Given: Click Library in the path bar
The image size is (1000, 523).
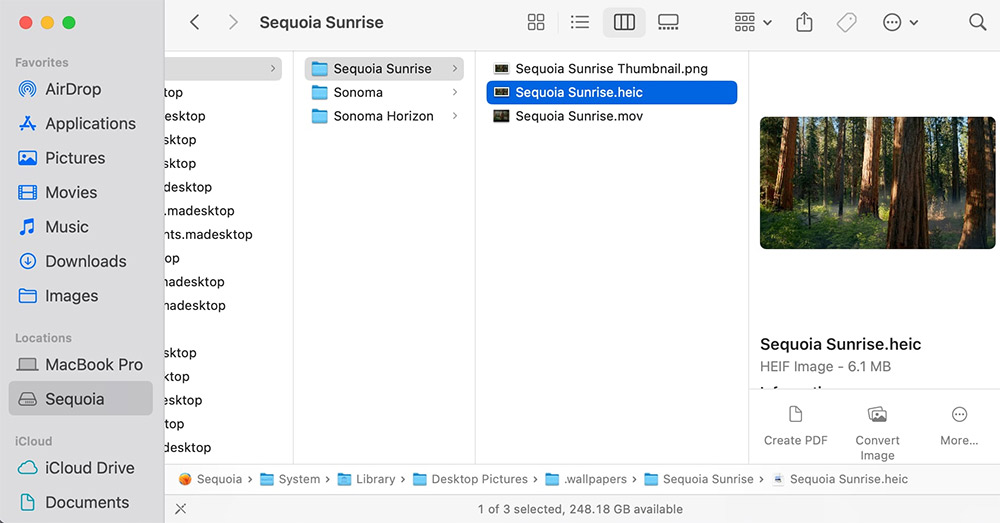Looking at the screenshot, I should (367, 479).
